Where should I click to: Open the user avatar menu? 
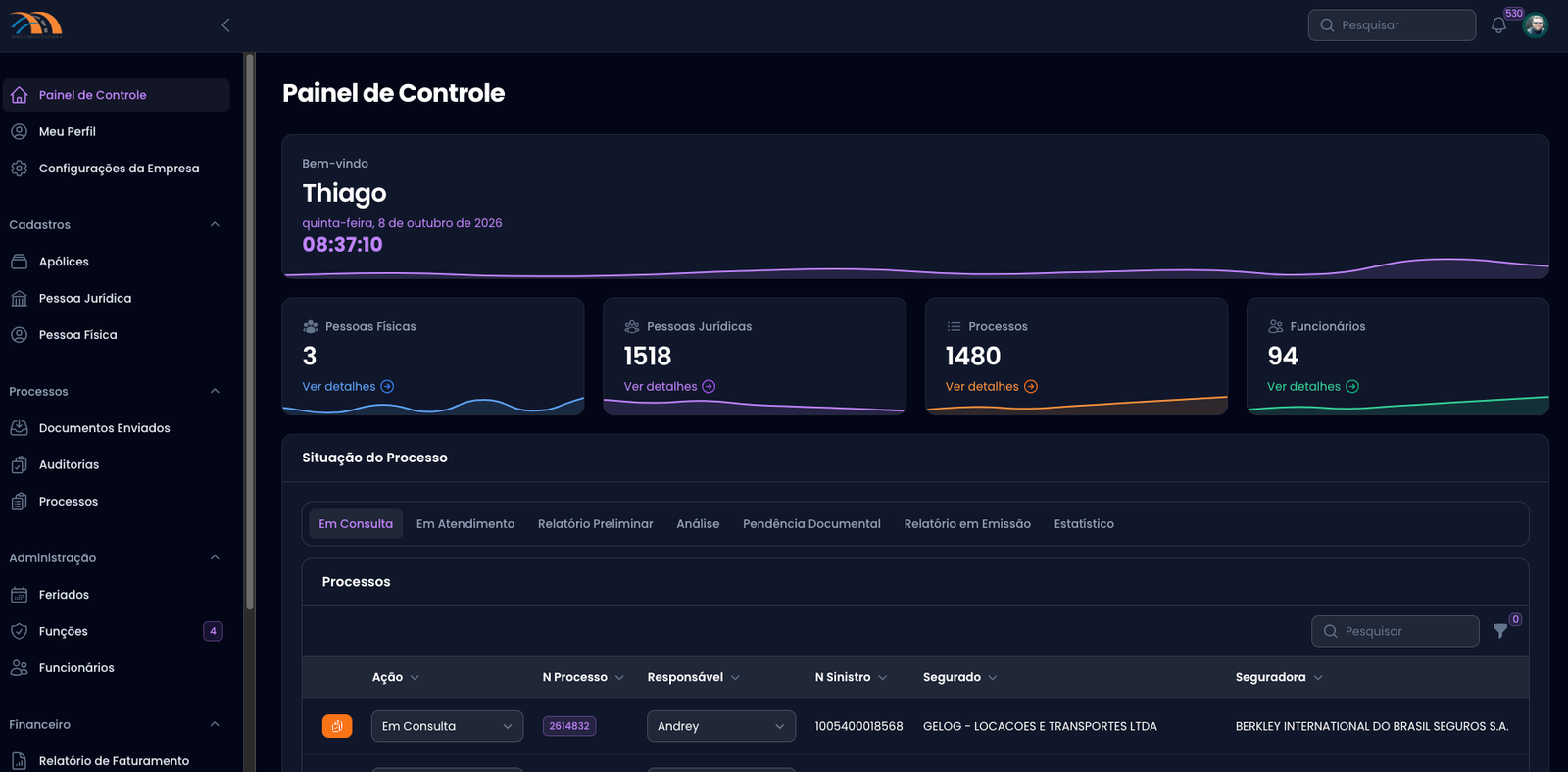point(1536,25)
